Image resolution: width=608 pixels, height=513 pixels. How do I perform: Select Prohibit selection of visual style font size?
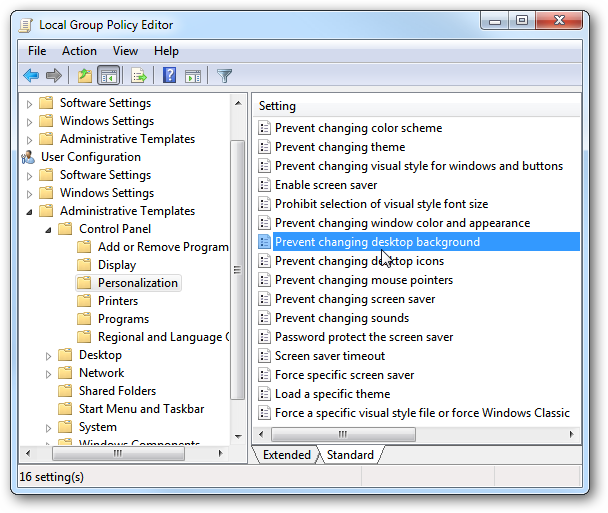click(381, 204)
